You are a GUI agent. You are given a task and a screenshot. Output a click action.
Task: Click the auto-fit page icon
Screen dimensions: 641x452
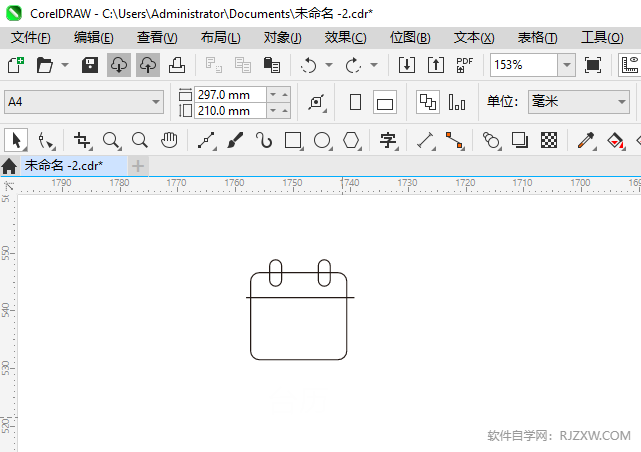tap(317, 102)
